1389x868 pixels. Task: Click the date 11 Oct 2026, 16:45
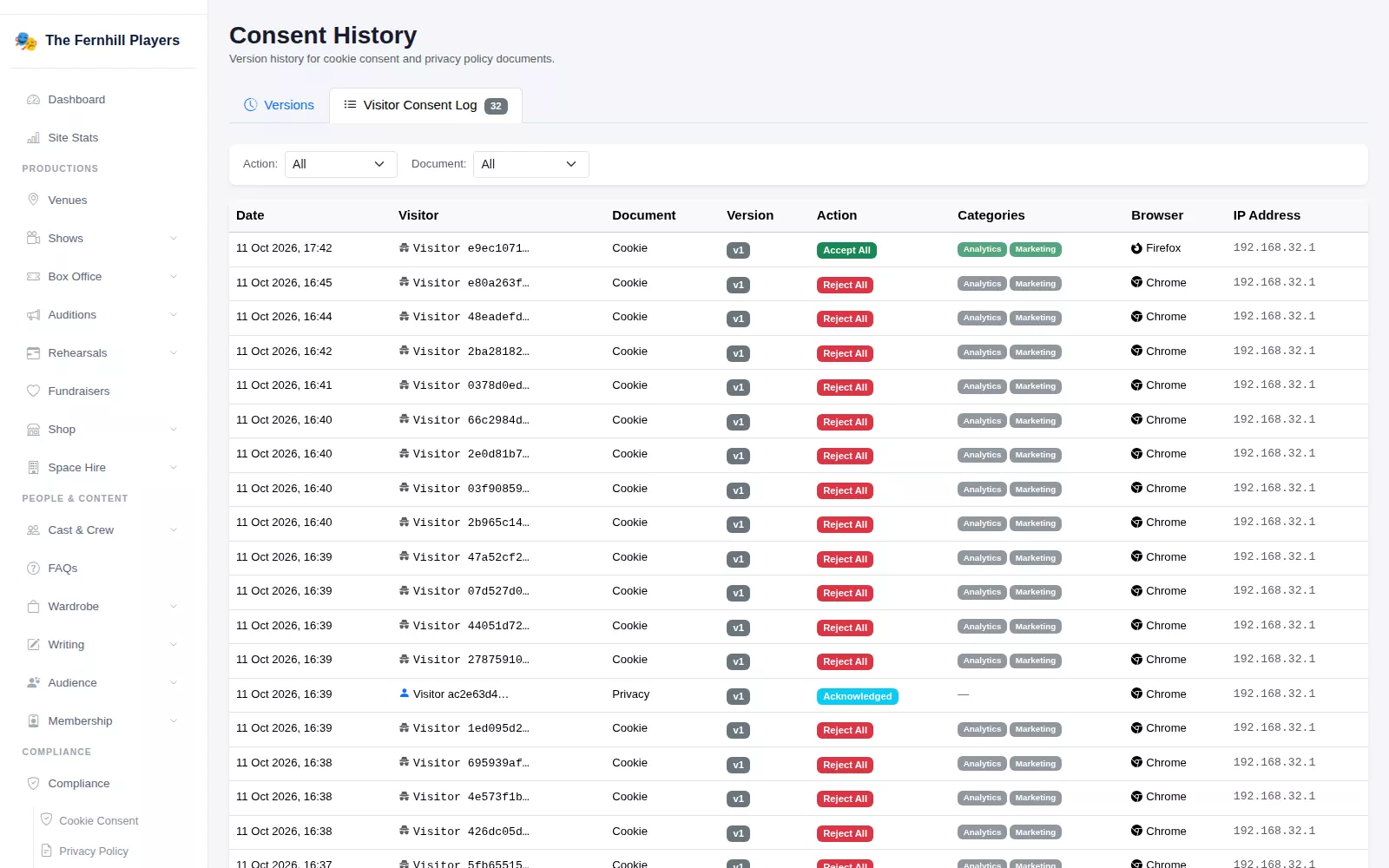tap(284, 283)
